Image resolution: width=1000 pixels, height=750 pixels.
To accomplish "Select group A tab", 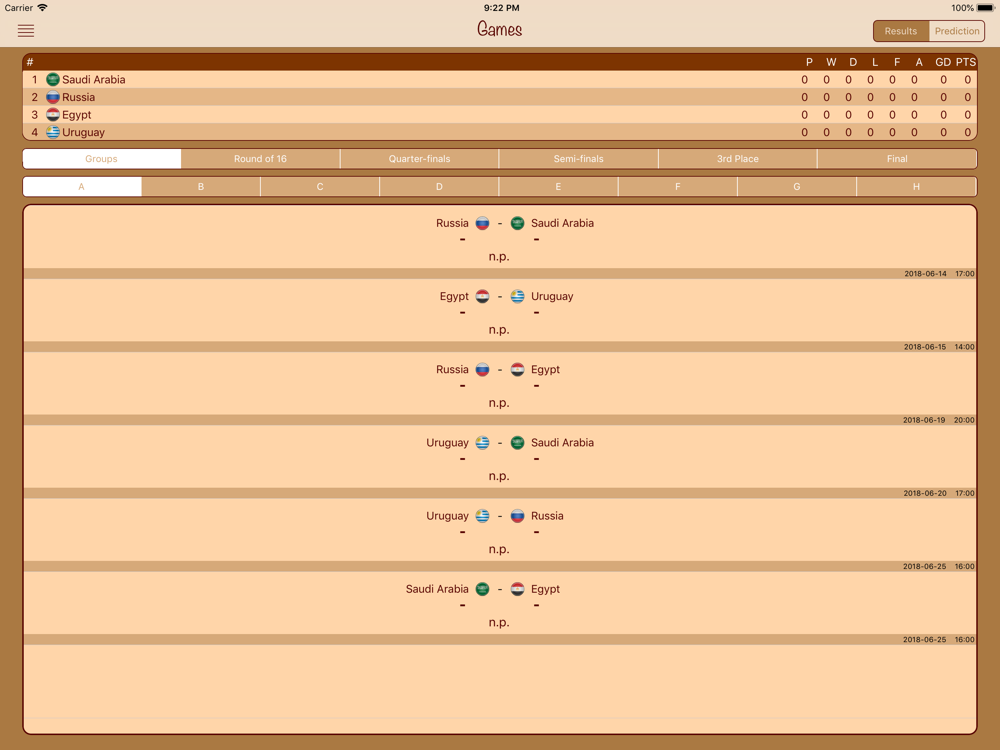I will [x=82, y=187].
